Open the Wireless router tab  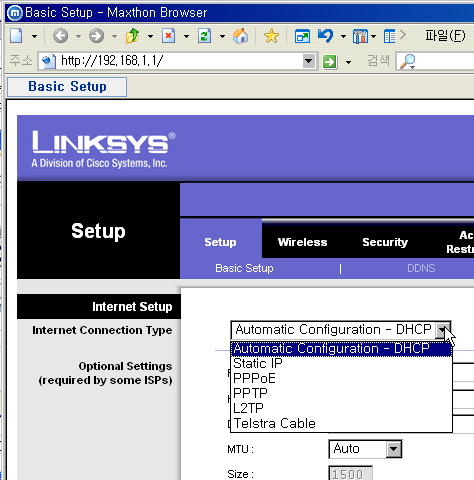[x=302, y=242]
